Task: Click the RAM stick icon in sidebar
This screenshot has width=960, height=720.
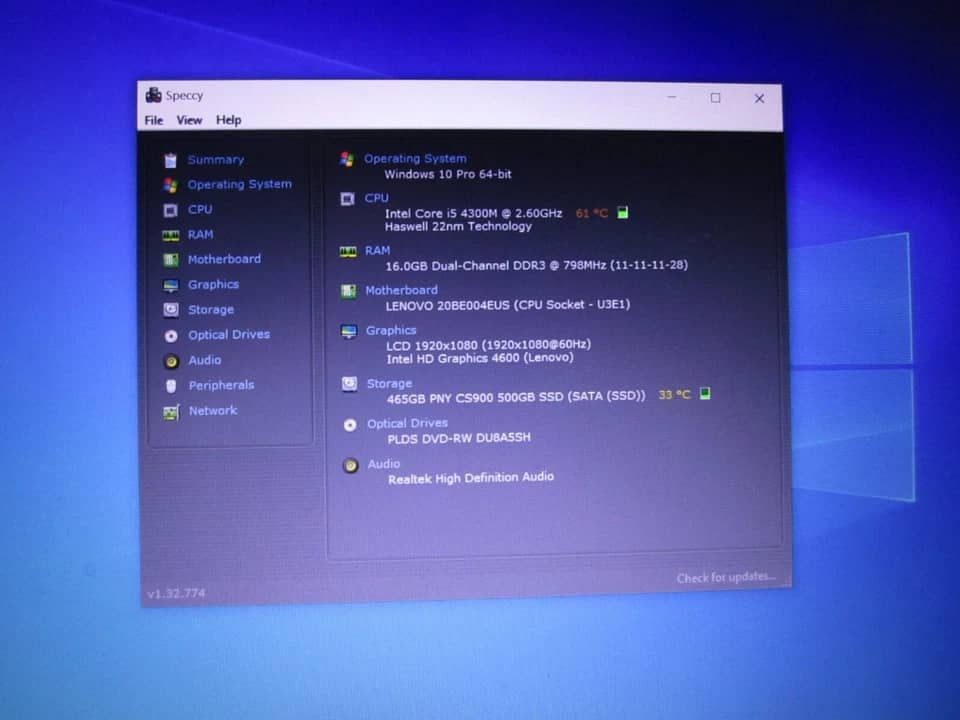Action: [170, 235]
